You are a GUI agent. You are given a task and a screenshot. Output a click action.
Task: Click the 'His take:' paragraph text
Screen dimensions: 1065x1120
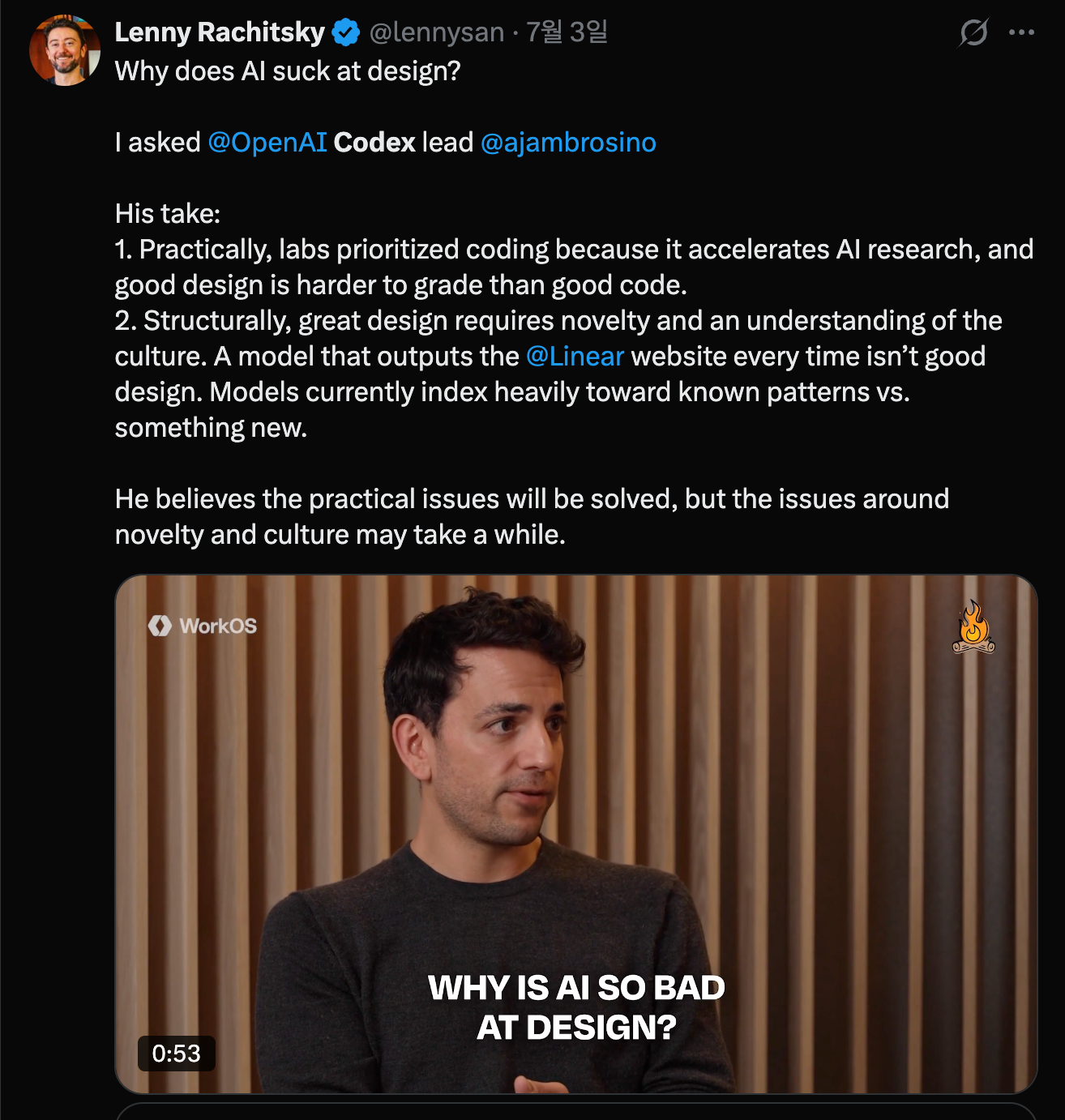point(168,214)
